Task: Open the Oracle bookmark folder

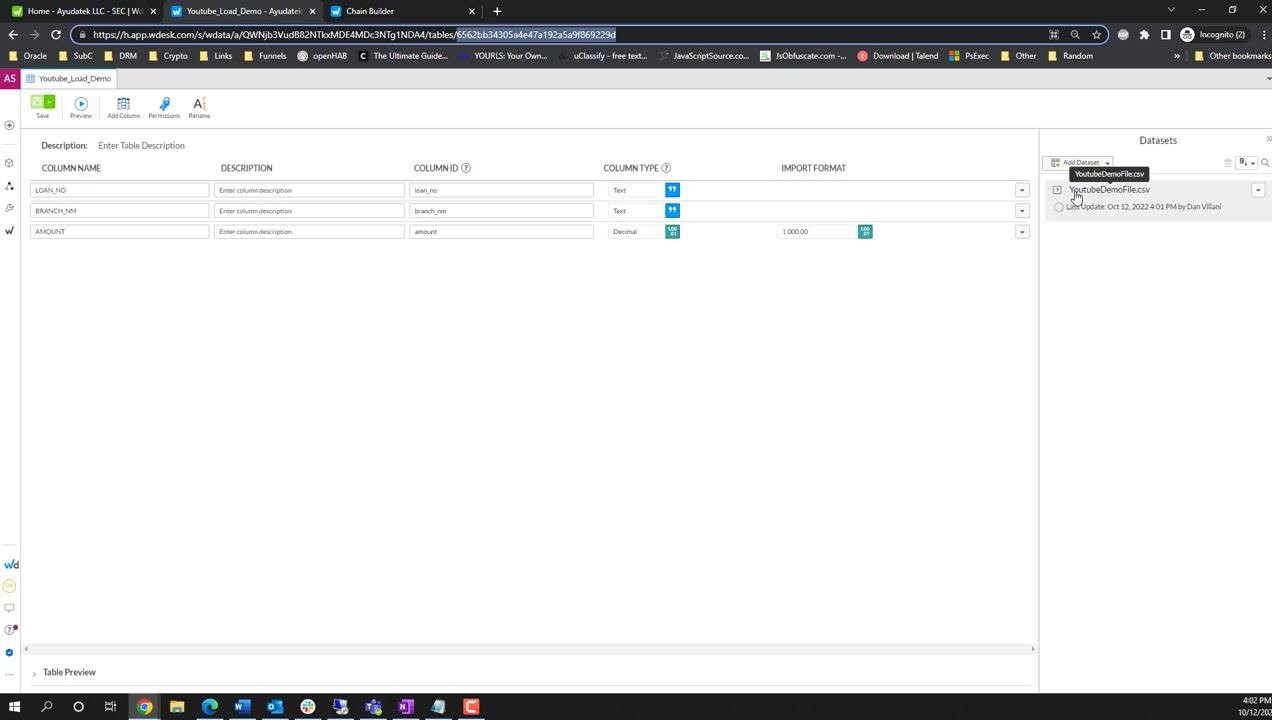Action: tap(28, 56)
